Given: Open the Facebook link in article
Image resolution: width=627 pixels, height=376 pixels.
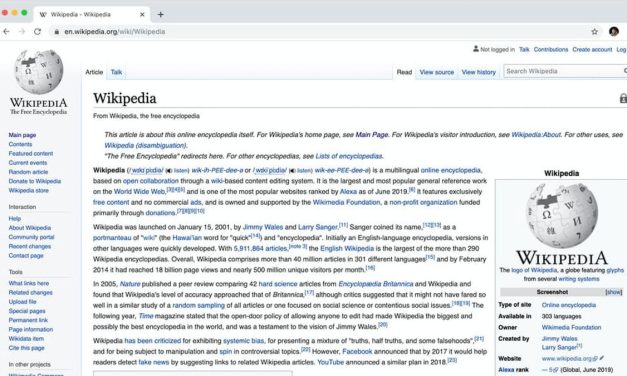Looking at the screenshot, I should 357,352.
